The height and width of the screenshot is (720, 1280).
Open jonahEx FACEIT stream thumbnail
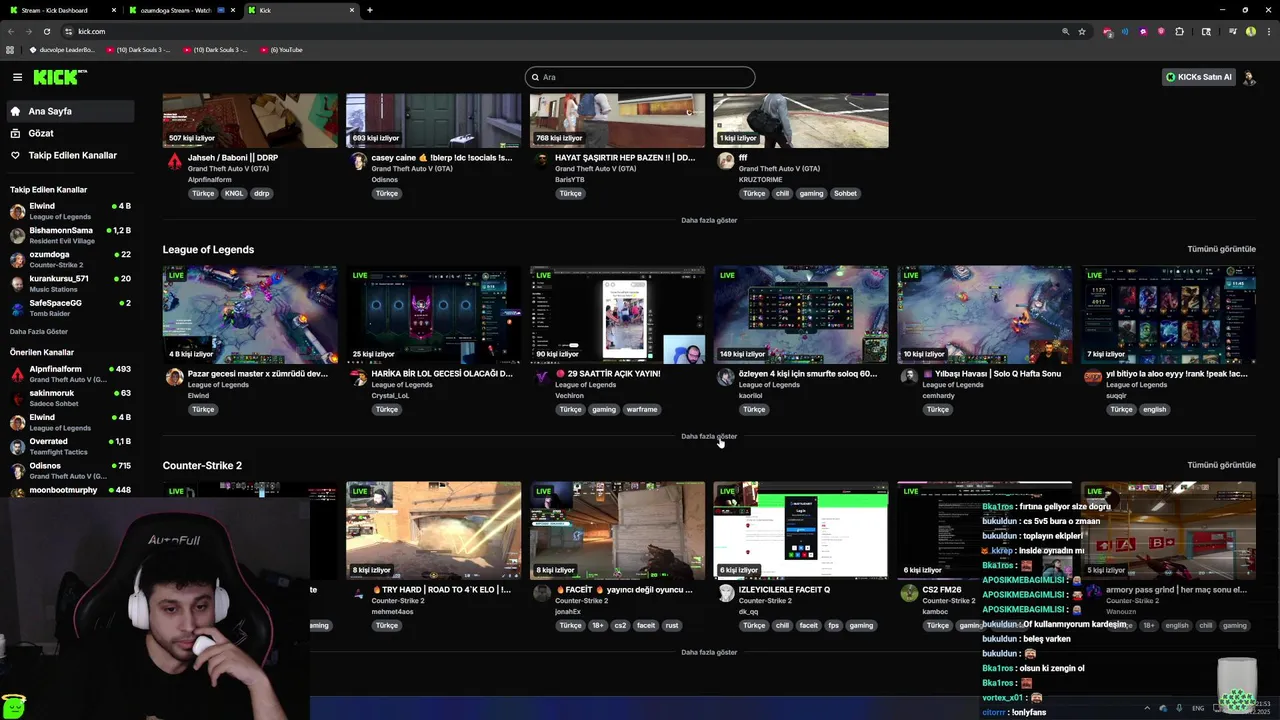click(x=617, y=530)
